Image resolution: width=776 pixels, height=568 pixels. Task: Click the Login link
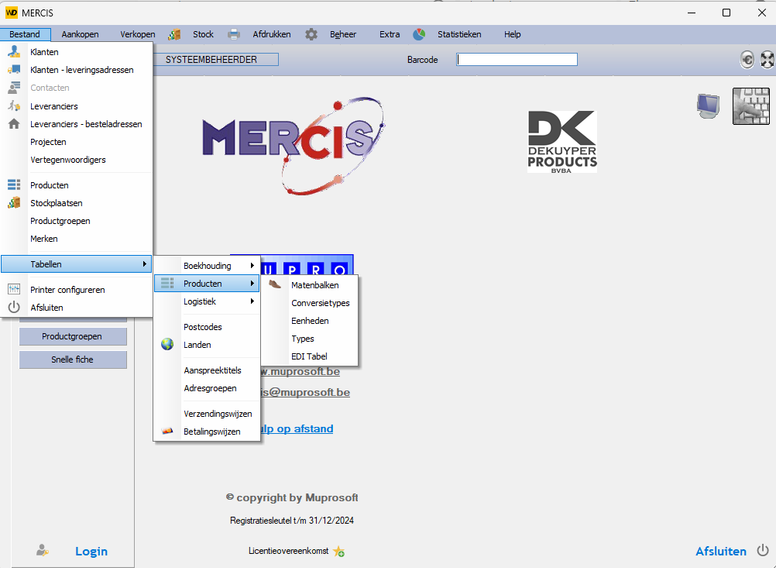click(x=91, y=551)
